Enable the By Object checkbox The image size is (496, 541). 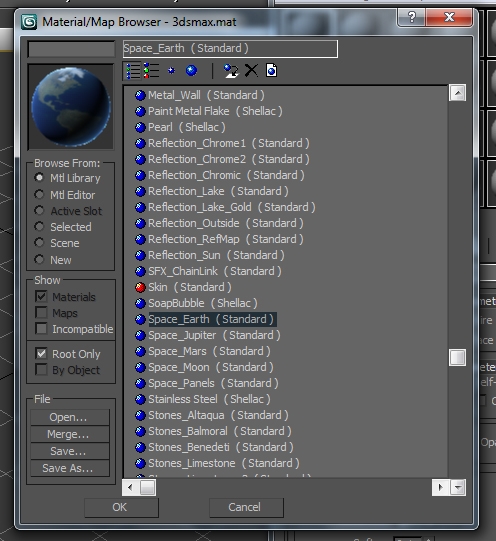click(41, 370)
